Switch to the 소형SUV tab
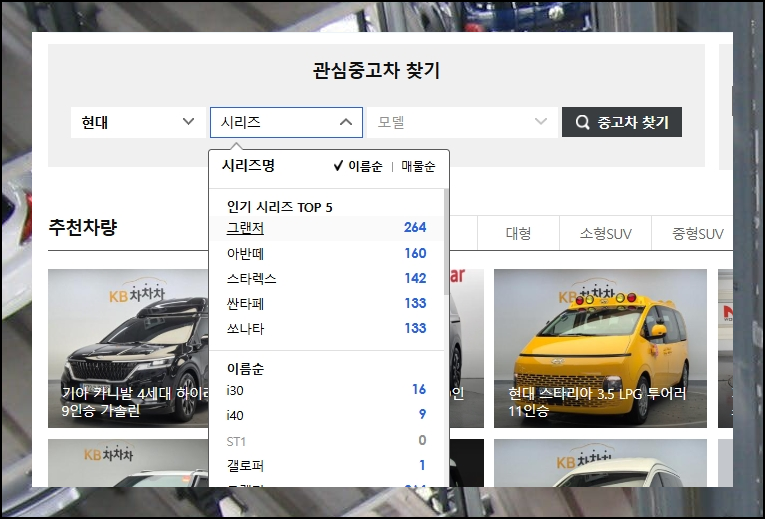The width and height of the screenshot is (765, 519). (605, 233)
